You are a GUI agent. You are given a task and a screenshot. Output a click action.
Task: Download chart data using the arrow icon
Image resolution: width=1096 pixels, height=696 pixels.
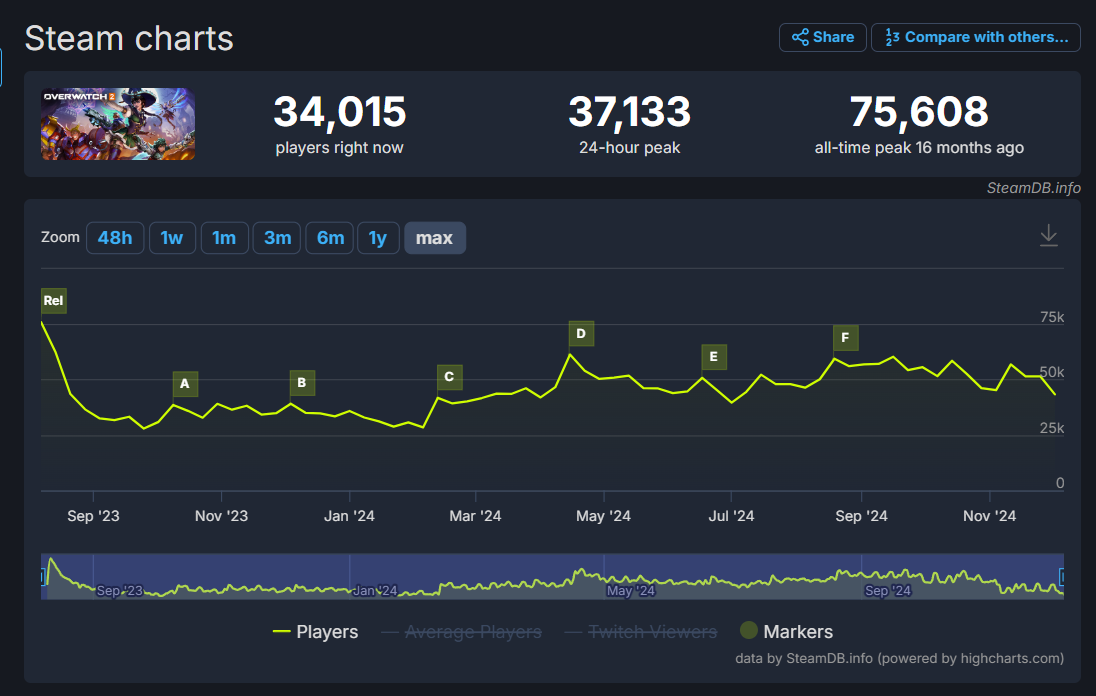click(x=1048, y=235)
